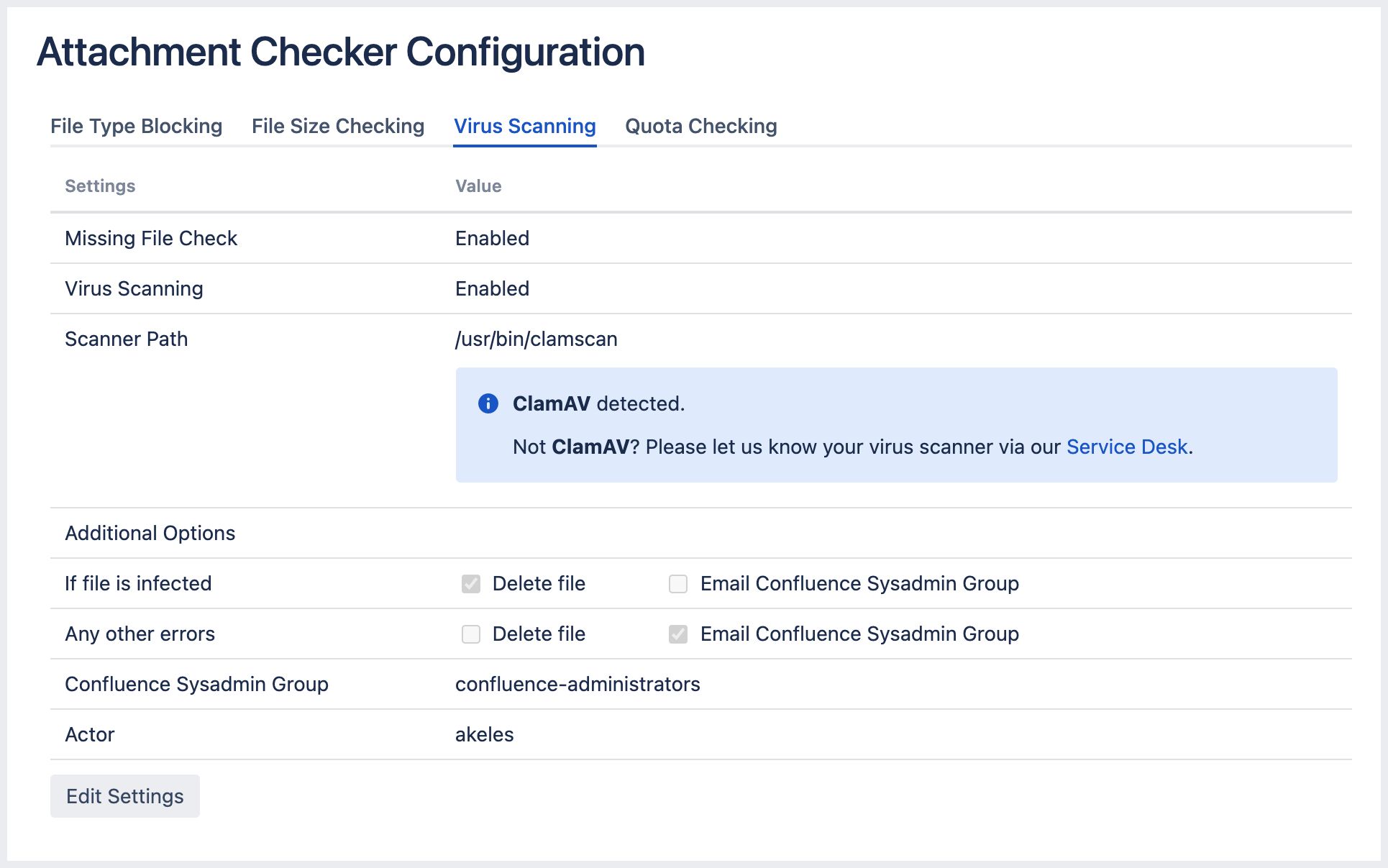Check Delete file for any other errors

[471, 634]
